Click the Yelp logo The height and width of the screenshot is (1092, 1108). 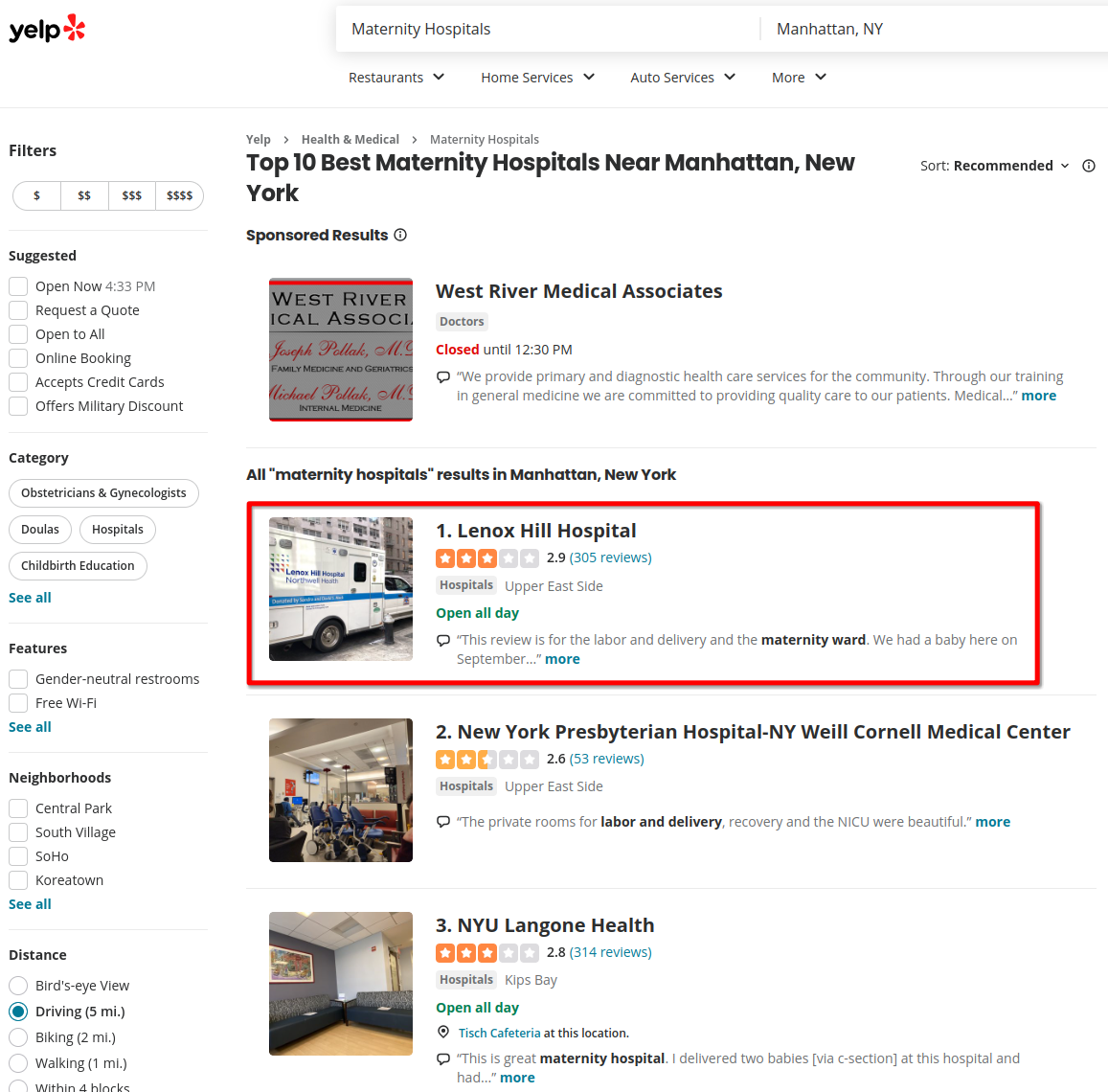coord(47,29)
